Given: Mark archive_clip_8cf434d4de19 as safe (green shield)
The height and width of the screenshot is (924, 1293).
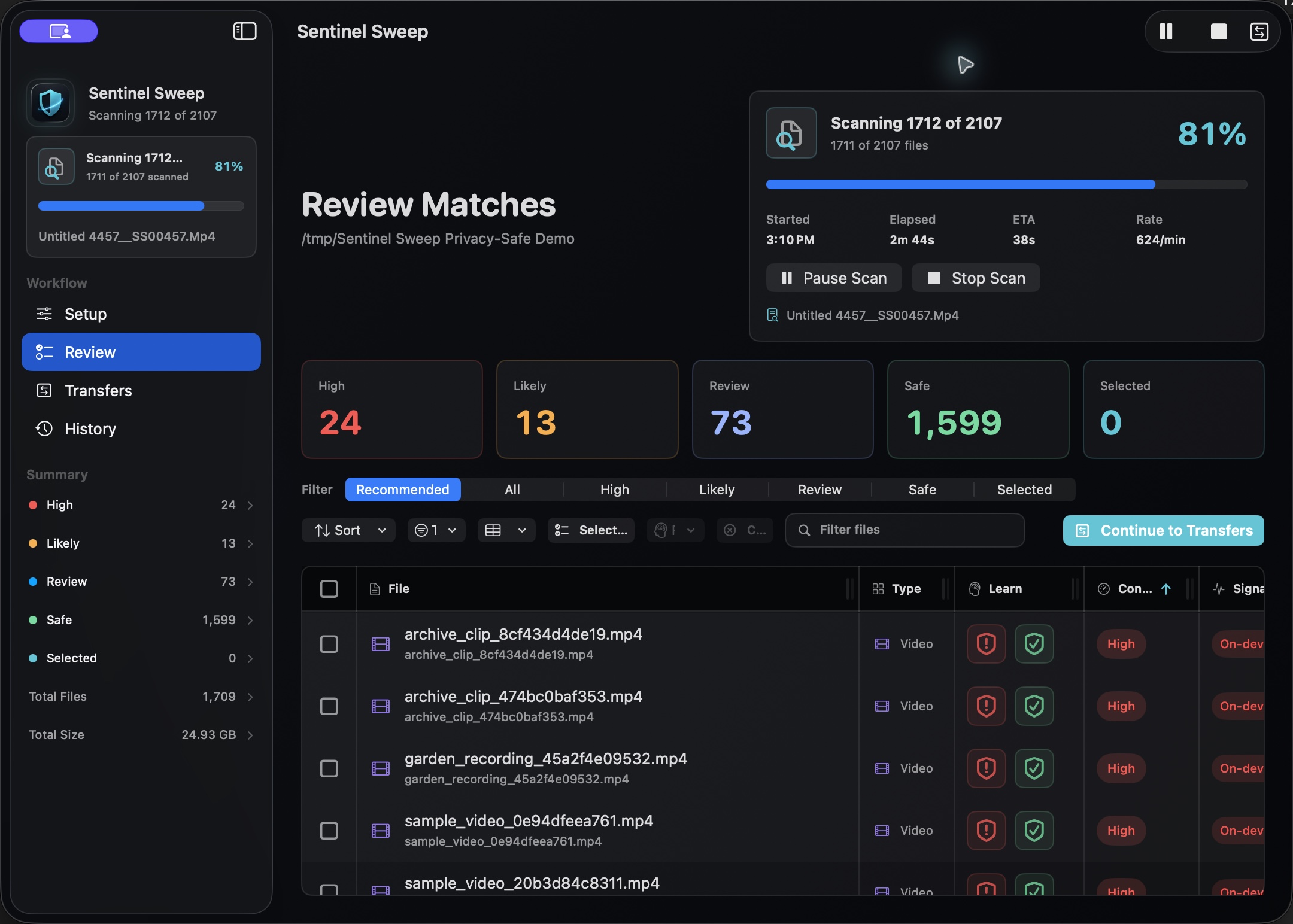Looking at the screenshot, I should point(1034,644).
